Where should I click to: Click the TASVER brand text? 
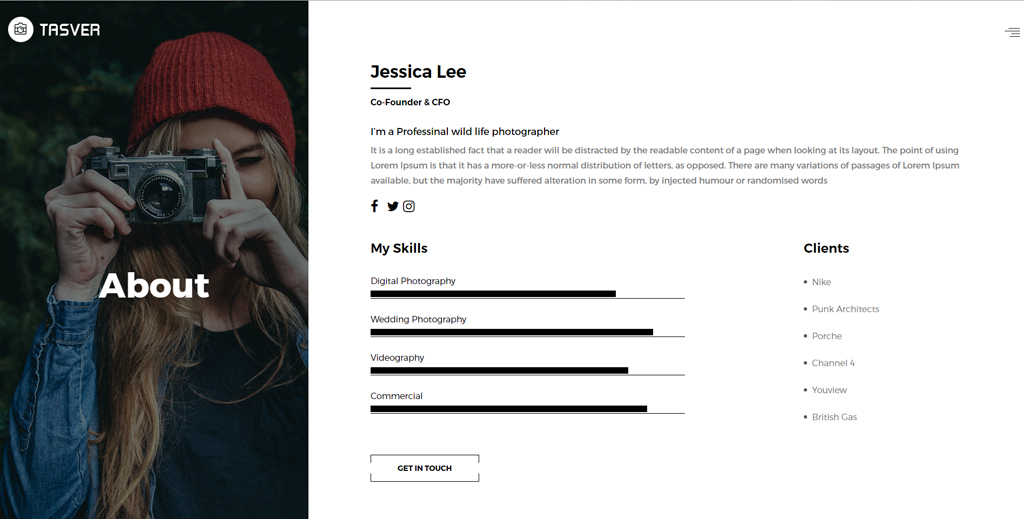(70, 29)
